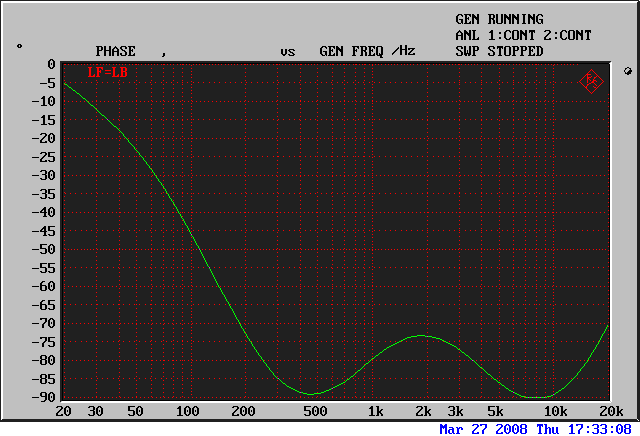
Task: Click the small marker symbol right of graph
Action: point(628,71)
